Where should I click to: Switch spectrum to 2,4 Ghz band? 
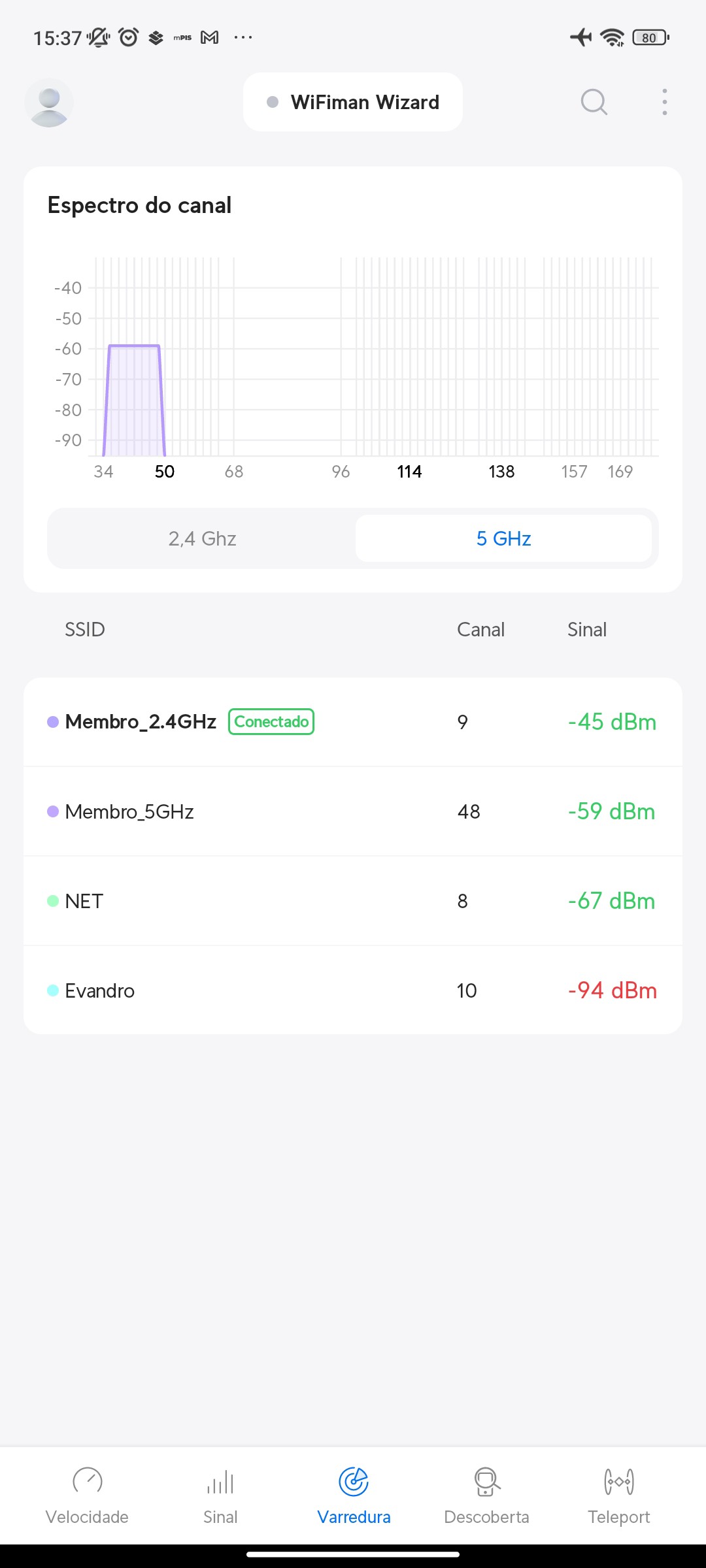[x=202, y=538]
